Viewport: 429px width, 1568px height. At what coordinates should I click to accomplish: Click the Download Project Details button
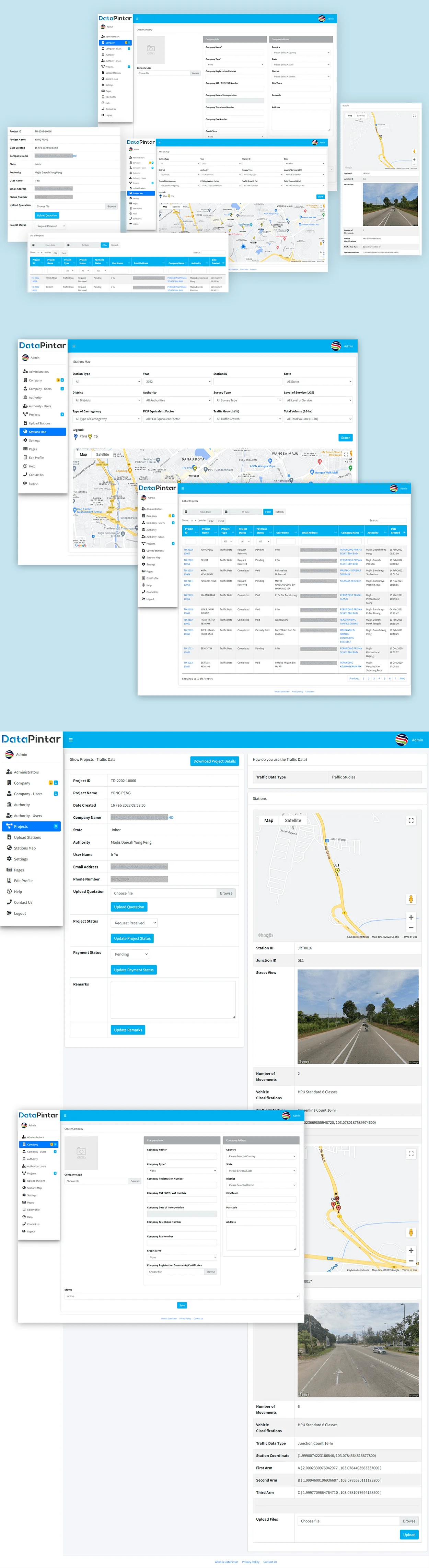[214, 761]
